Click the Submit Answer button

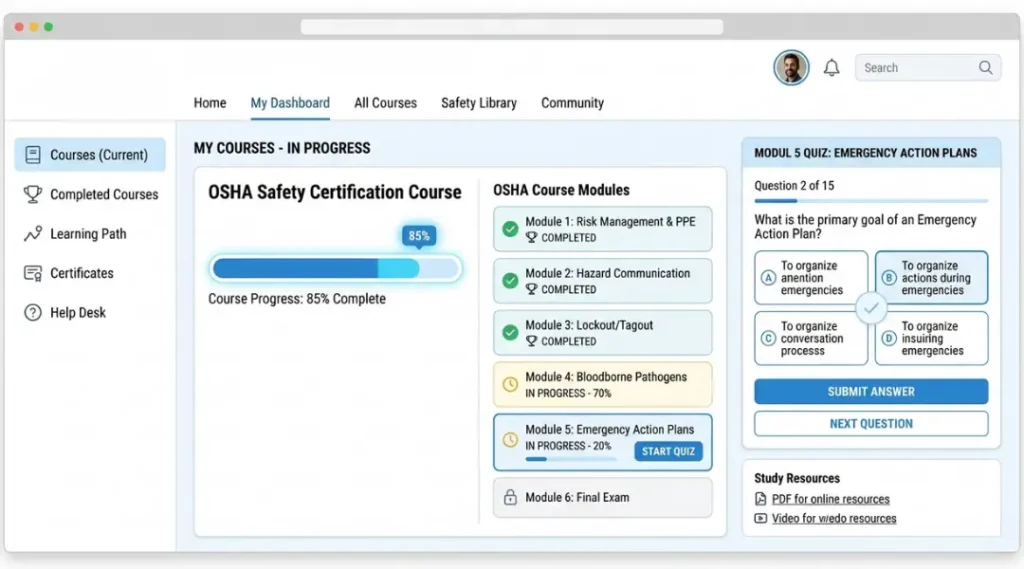click(x=871, y=391)
